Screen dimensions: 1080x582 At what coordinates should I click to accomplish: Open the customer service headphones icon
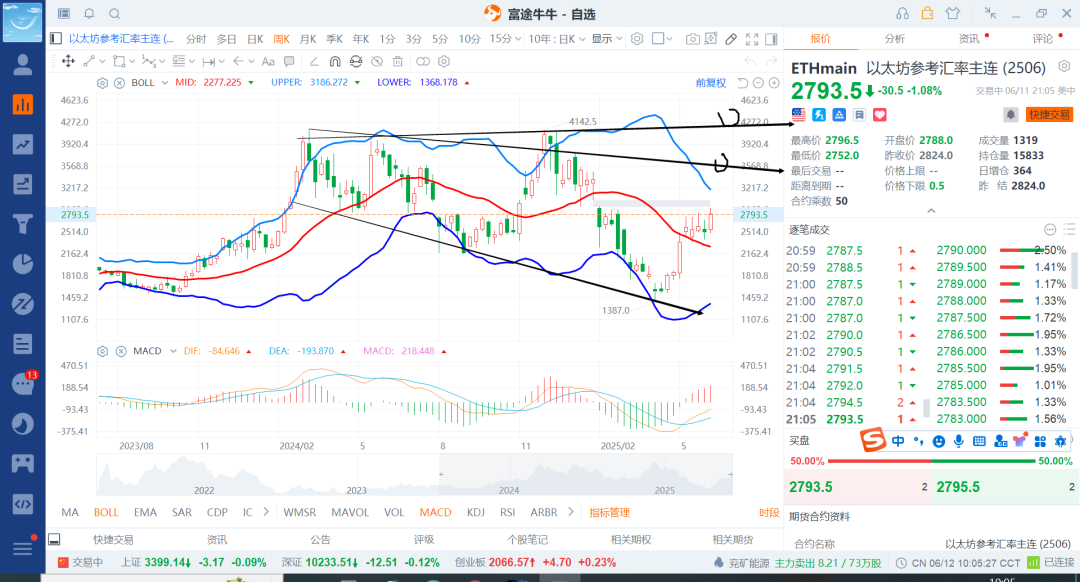tap(902, 13)
